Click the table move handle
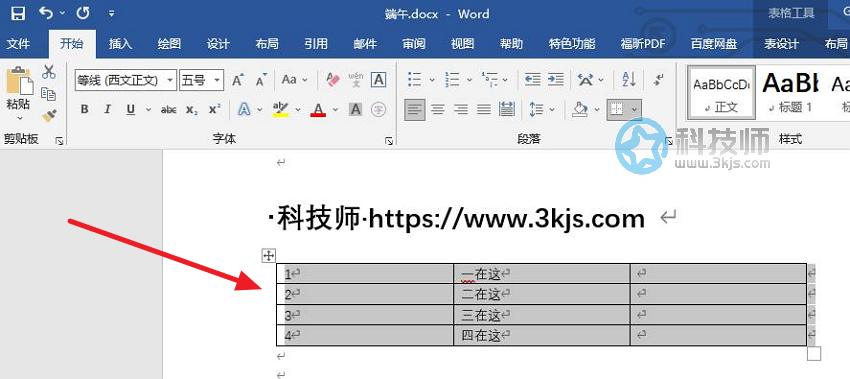Screen dimensions: 850x379 [x=269, y=255]
